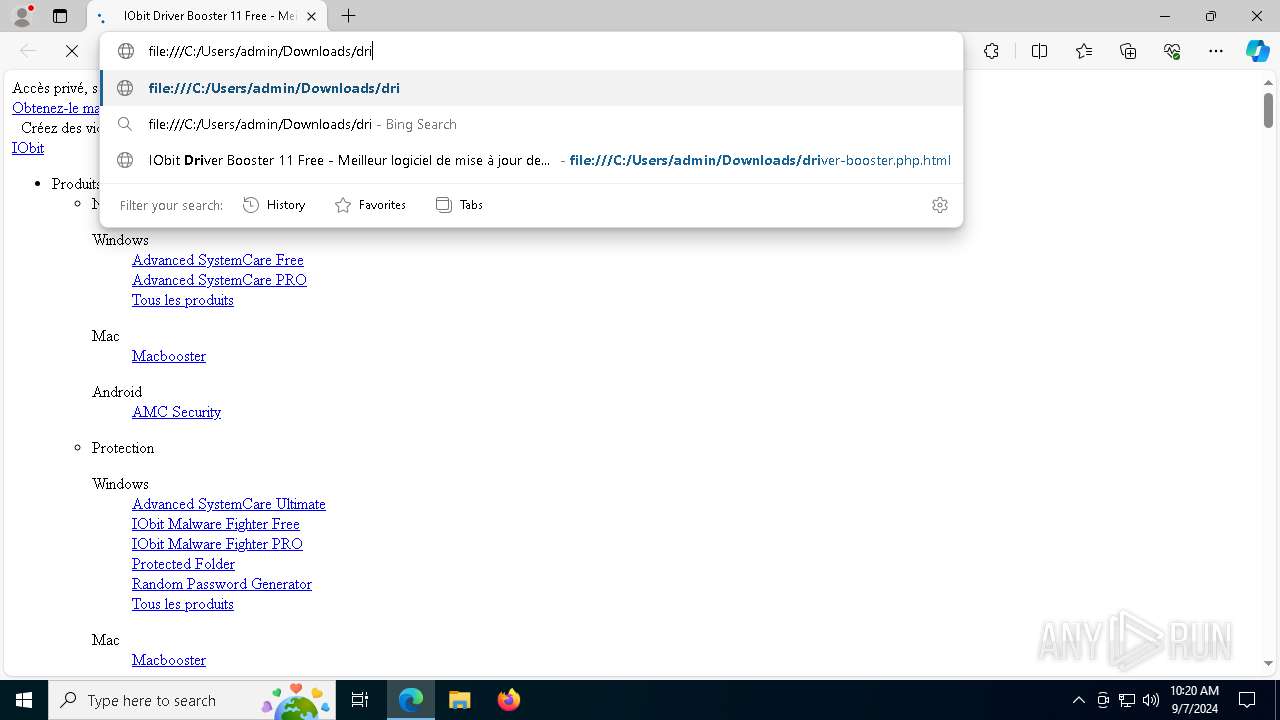Open the AMC Security link

point(176,412)
